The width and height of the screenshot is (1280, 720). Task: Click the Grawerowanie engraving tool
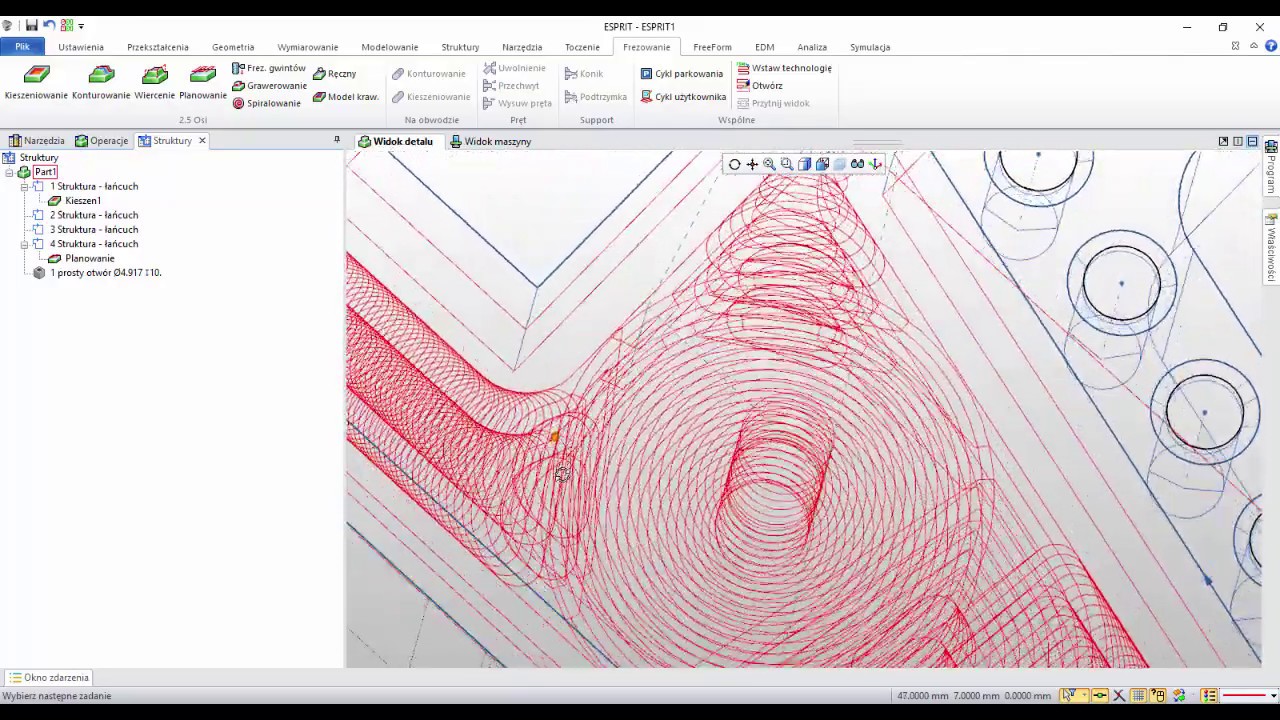pyautogui.click(x=269, y=86)
